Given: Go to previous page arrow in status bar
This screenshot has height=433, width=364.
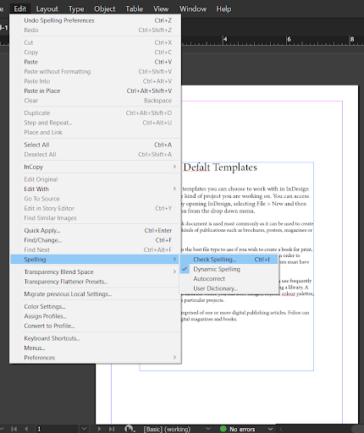Looking at the screenshot, I should point(26,429).
